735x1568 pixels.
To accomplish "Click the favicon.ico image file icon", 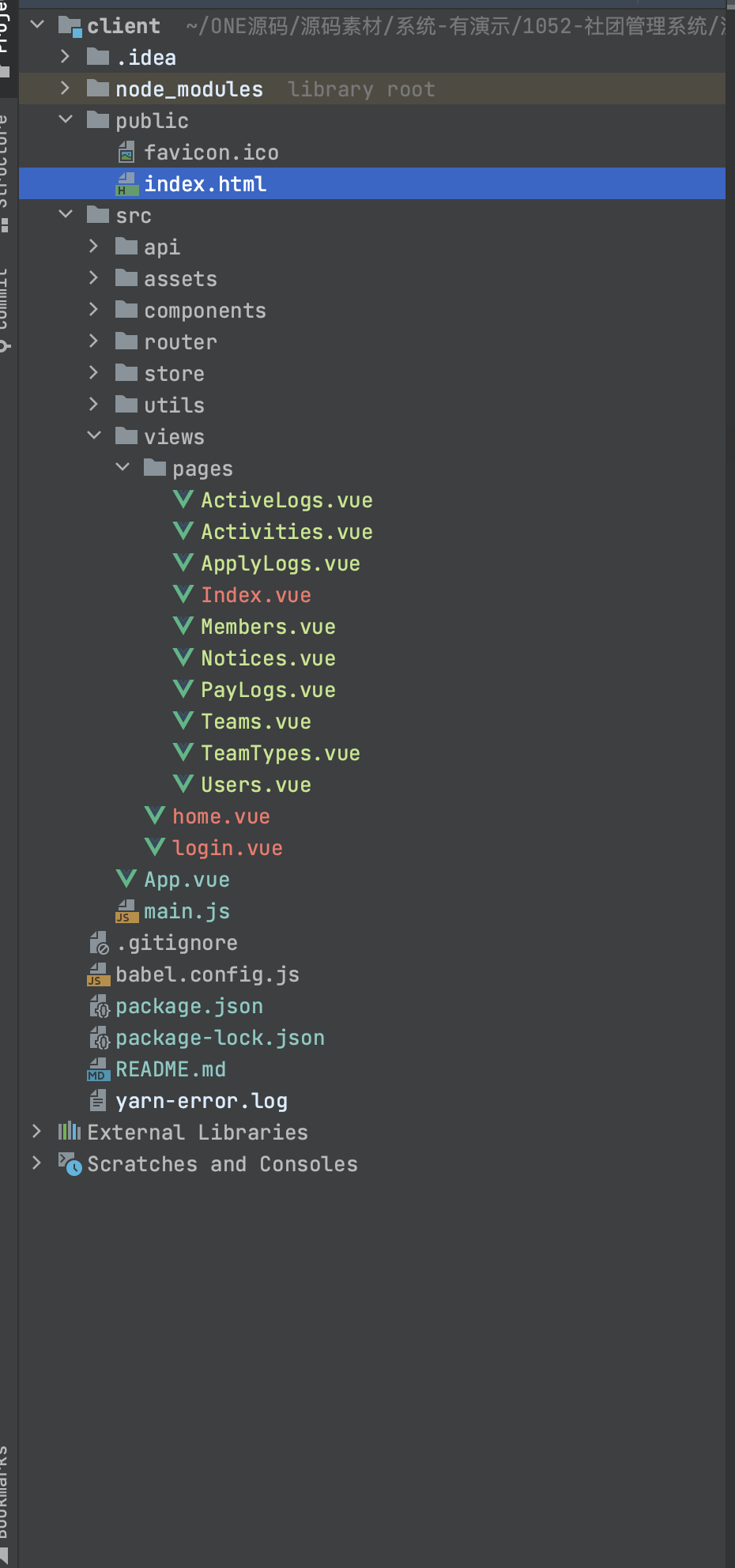I will pyautogui.click(x=126, y=152).
